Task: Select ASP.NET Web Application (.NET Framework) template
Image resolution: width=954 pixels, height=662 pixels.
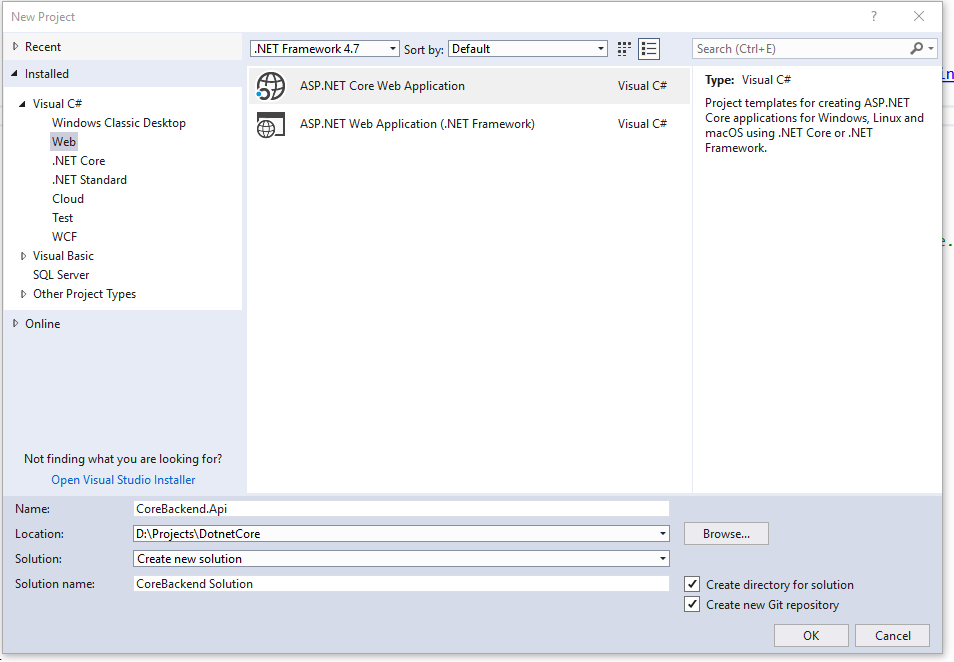Action: pyautogui.click(x=469, y=124)
